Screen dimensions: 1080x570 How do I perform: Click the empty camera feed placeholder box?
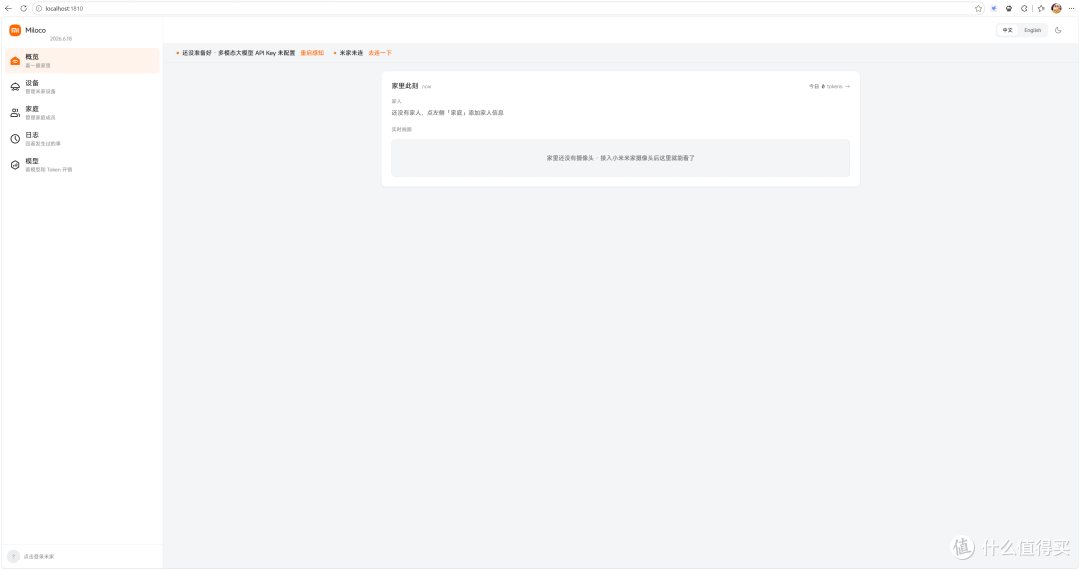coord(620,158)
